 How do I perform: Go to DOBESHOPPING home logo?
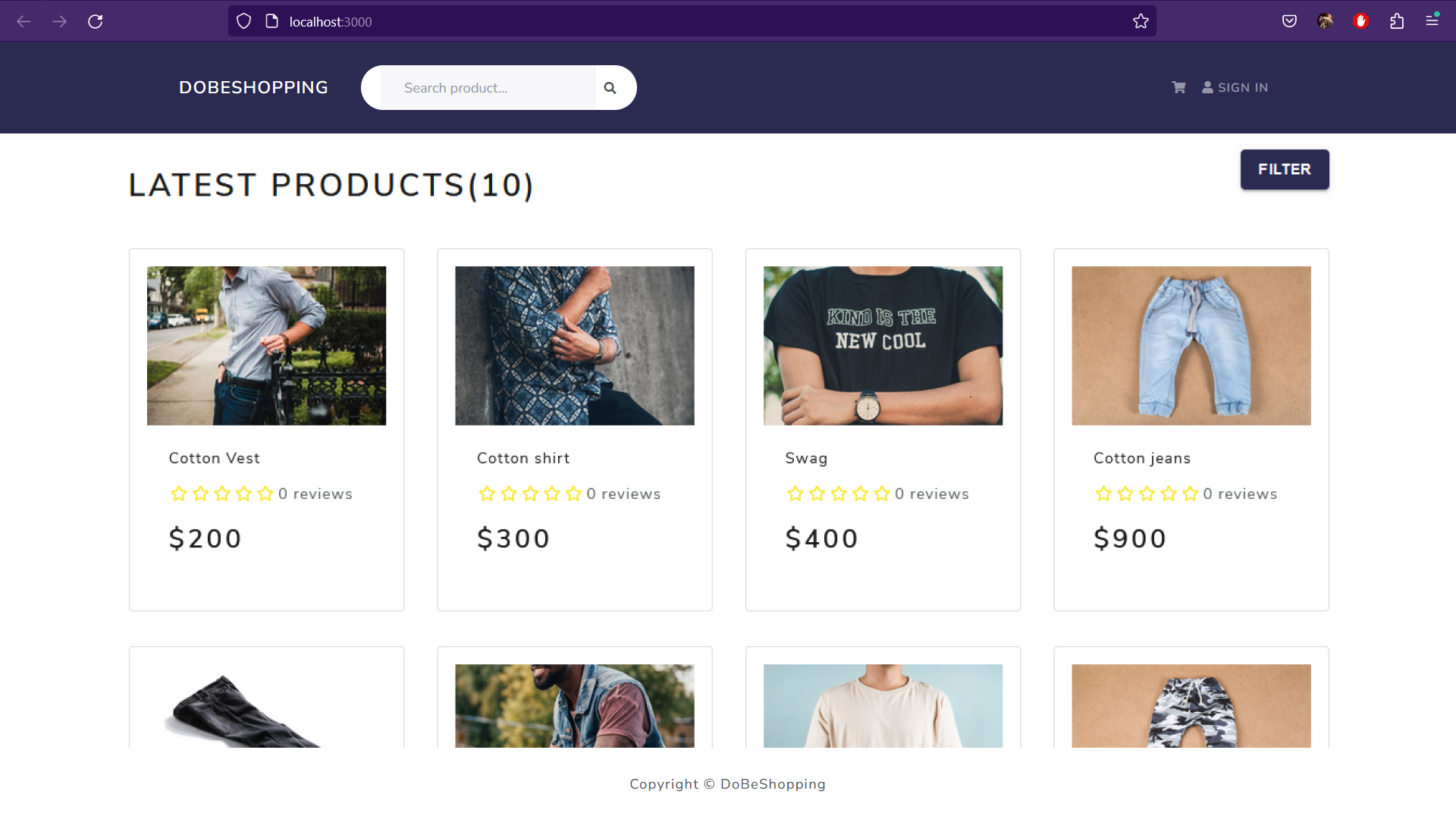[253, 88]
